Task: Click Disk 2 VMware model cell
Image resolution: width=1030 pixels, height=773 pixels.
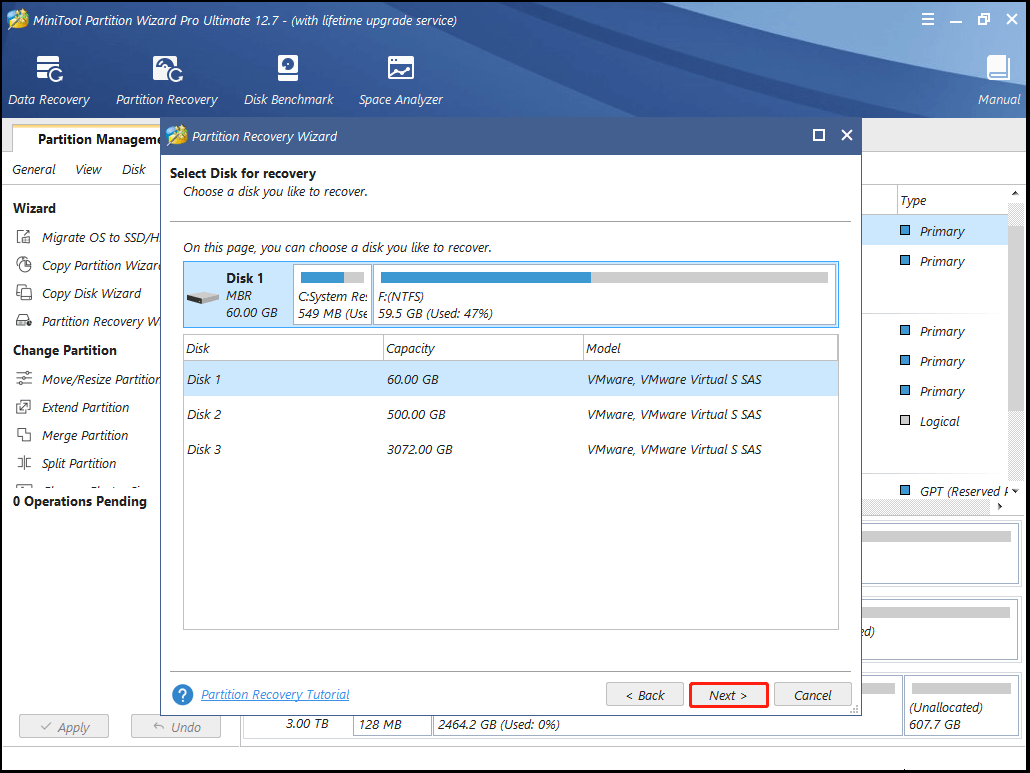Action: tap(674, 414)
